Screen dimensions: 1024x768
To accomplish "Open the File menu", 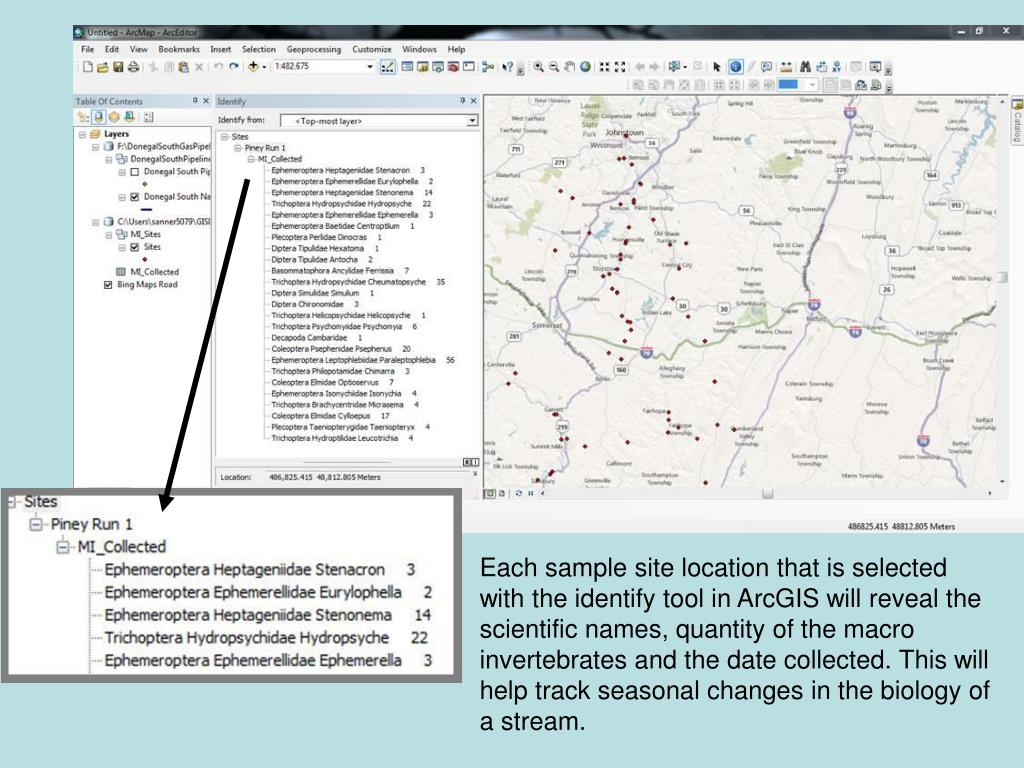I will click(88, 49).
